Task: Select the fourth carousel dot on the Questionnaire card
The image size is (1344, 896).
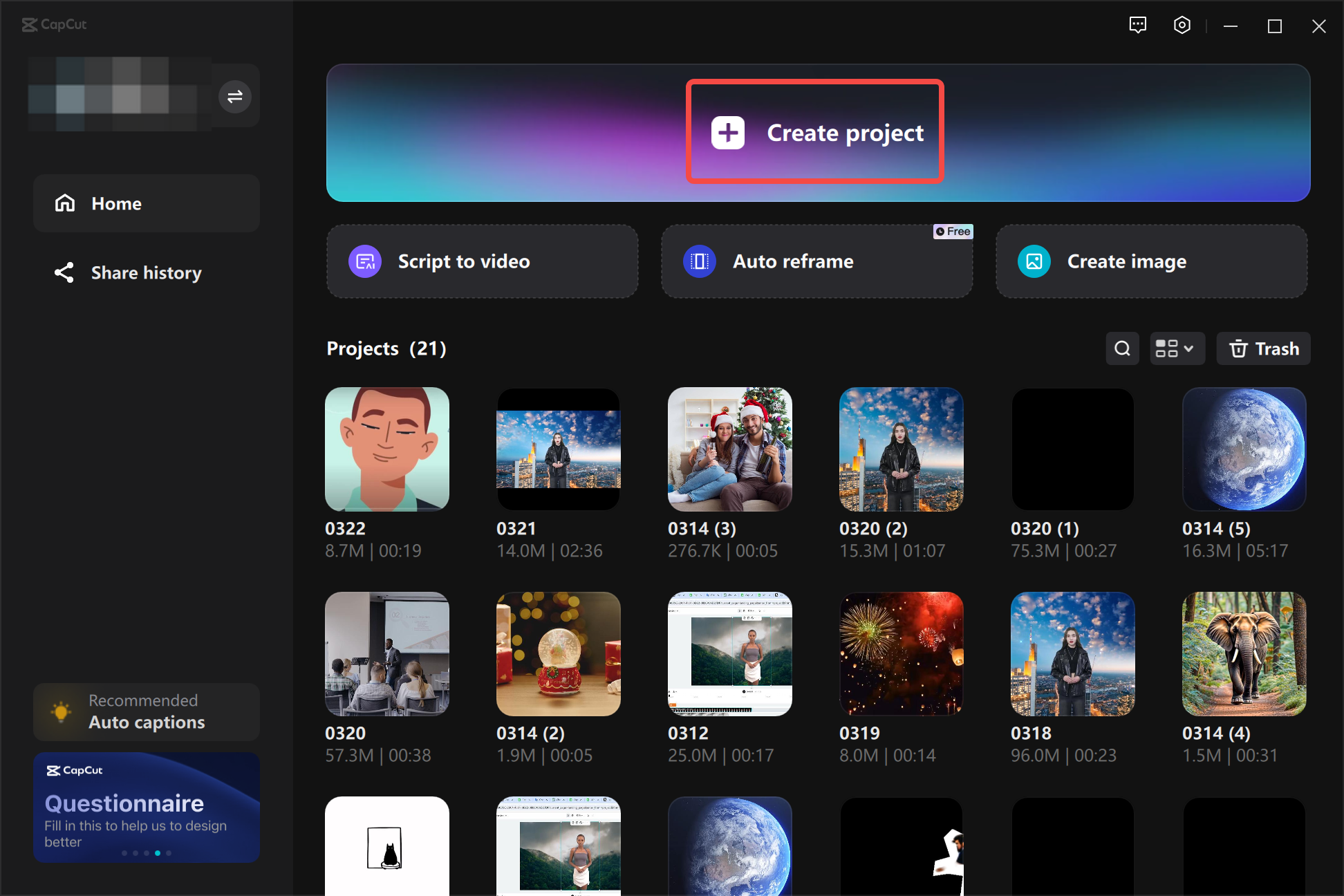Action: (x=157, y=852)
